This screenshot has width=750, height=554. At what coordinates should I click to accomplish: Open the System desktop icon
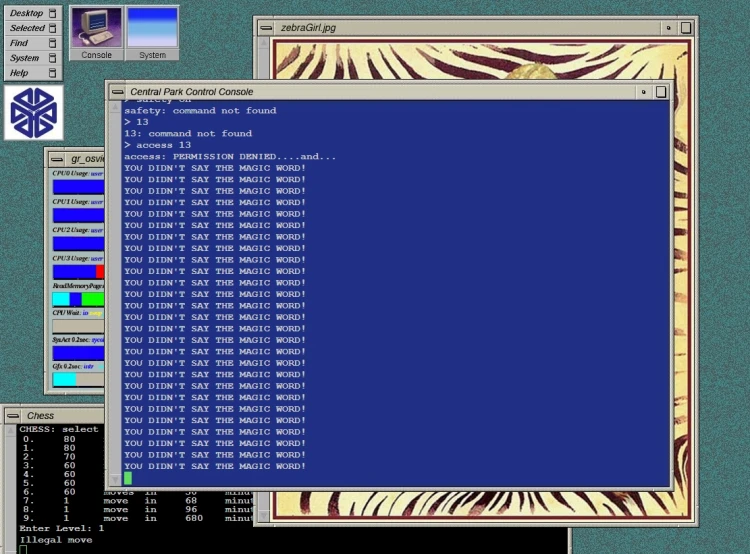[x=152, y=33]
